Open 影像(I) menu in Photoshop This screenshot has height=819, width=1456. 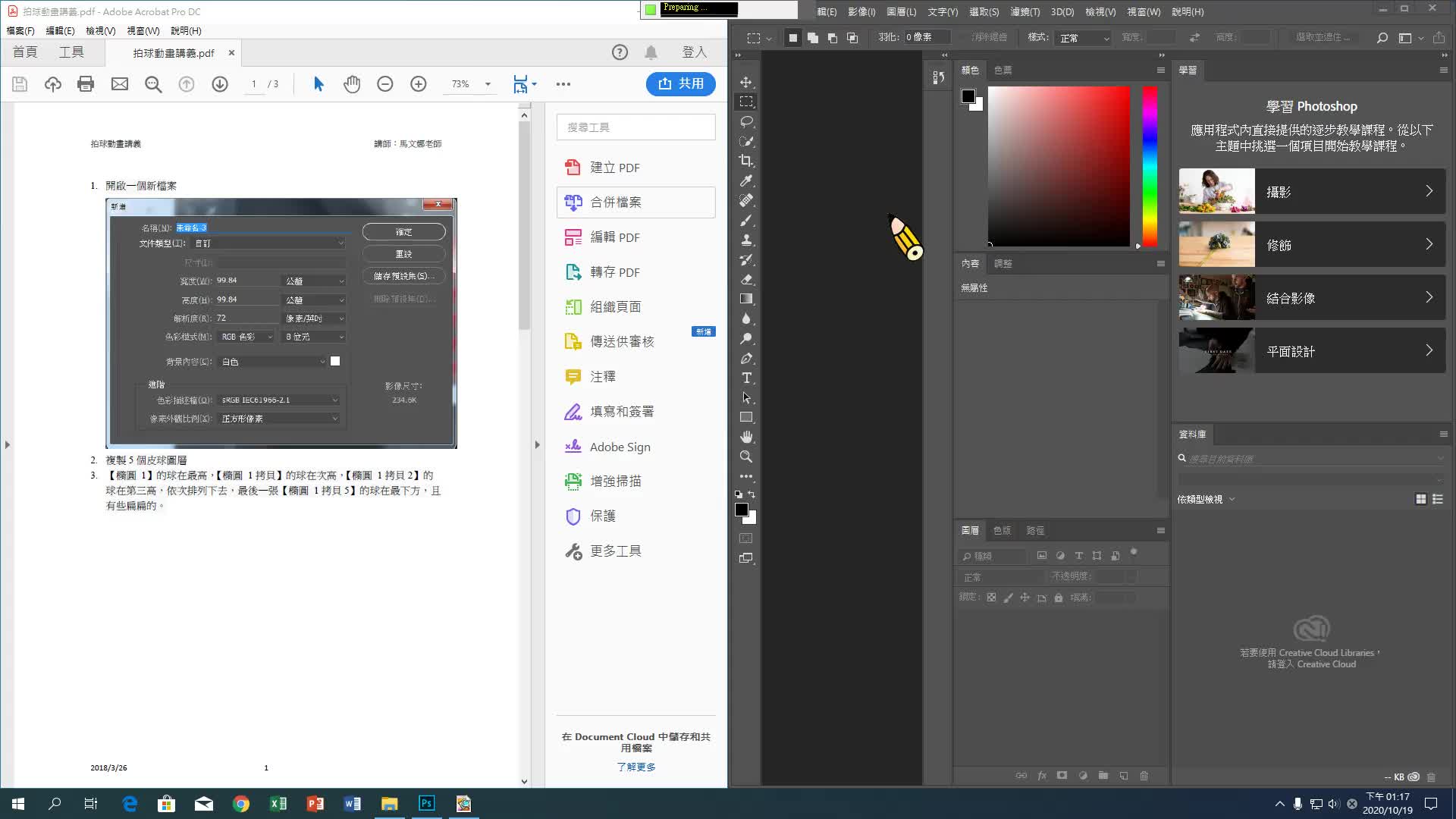coord(861,12)
